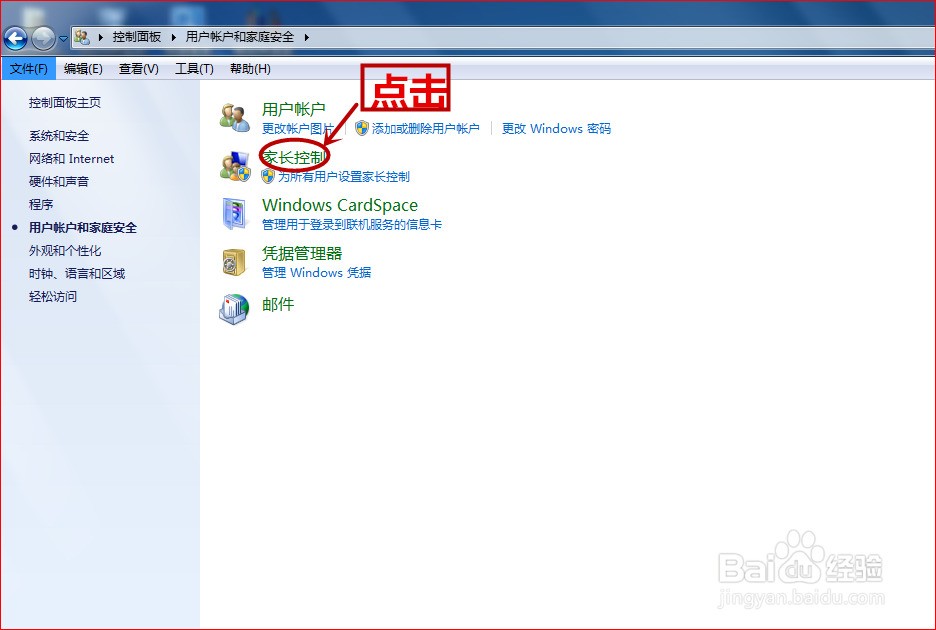Image resolution: width=936 pixels, height=630 pixels.
Task: Click the address bar user accounts icon
Action: coord(82,37)
